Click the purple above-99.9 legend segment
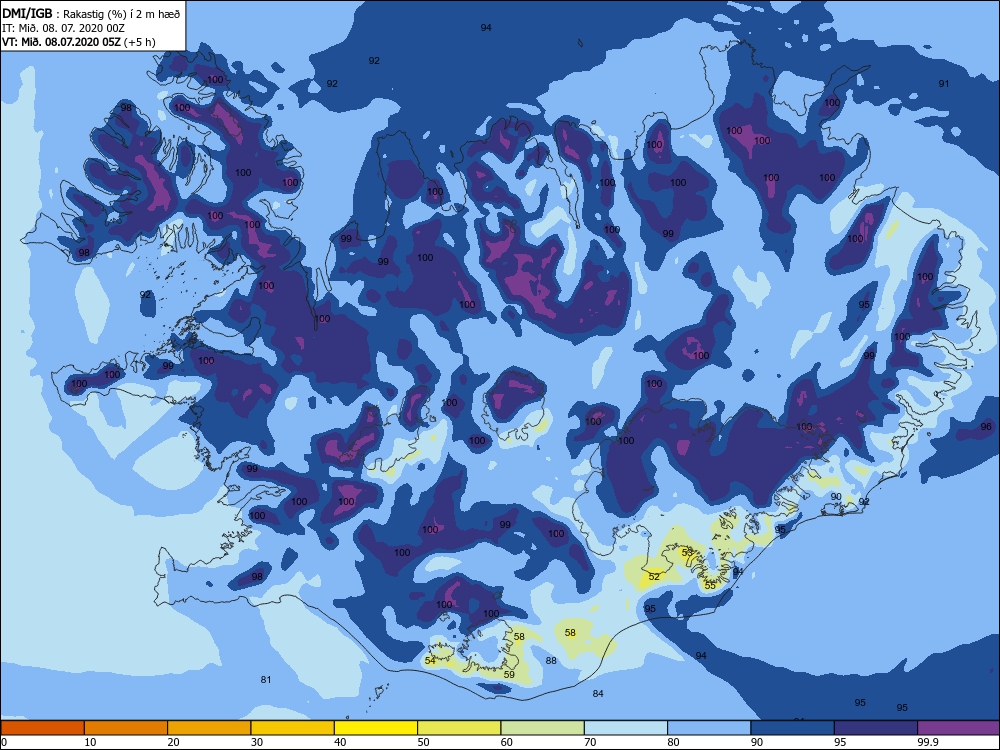1000x750 pixels. tap(959, 728)
